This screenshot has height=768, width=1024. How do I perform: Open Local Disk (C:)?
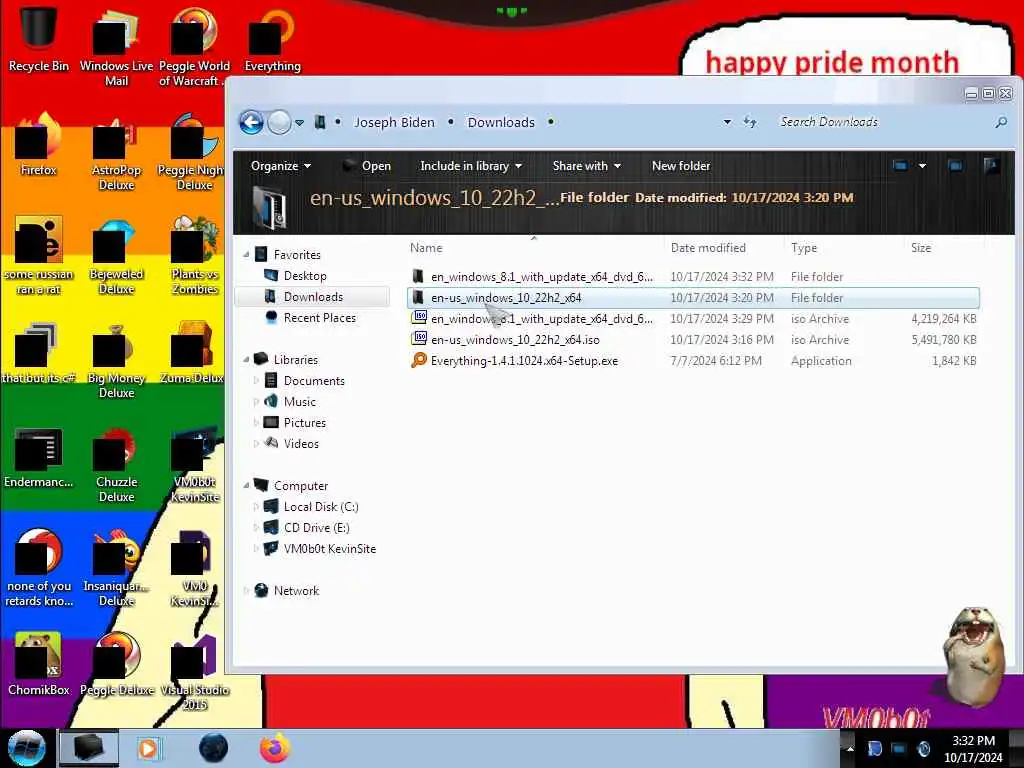coord(321,507)
